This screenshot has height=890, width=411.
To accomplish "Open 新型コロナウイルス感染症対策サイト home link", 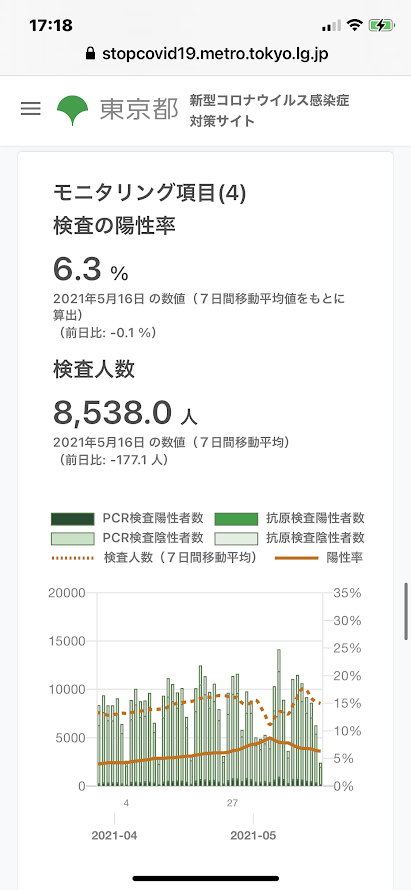I will (270, 111).
